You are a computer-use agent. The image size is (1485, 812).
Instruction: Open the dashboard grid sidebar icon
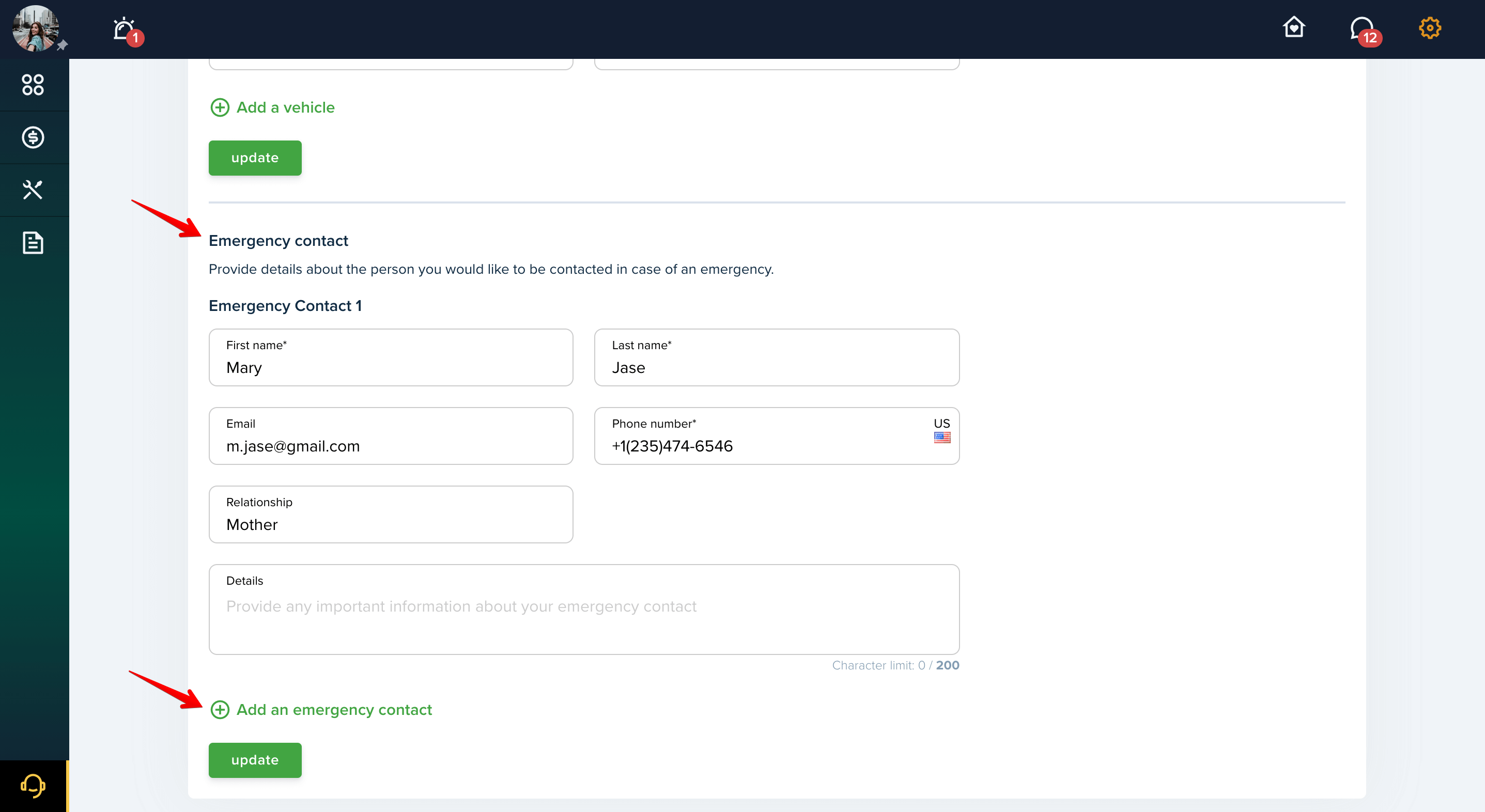[x=33, y=85]
